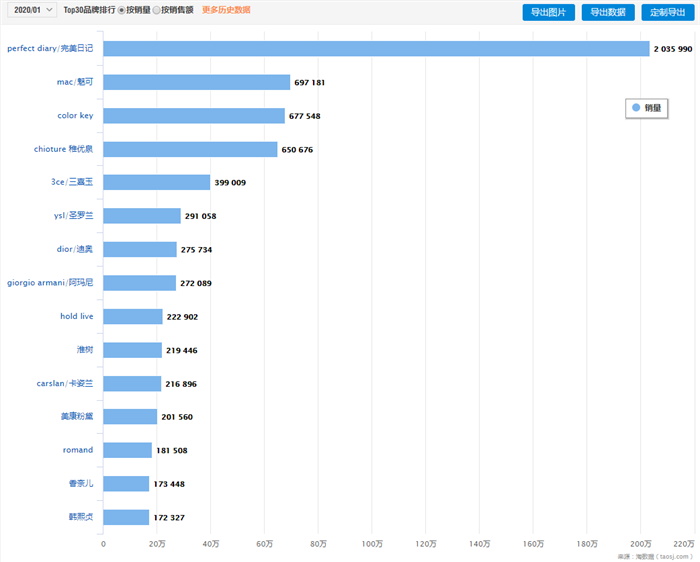700x562 pixels.
Task: Click the bar valued 172 327
Action: tap(126, 517)
